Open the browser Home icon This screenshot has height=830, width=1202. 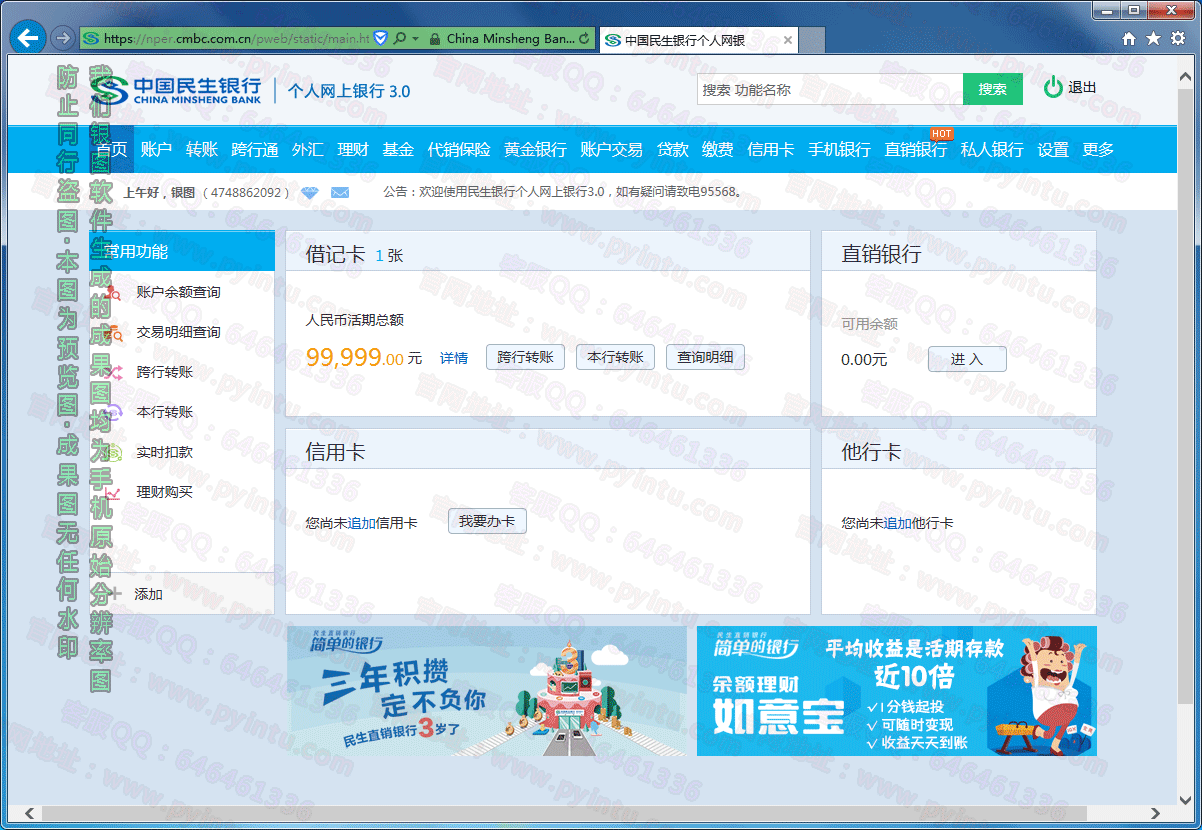click(1129, 38)
